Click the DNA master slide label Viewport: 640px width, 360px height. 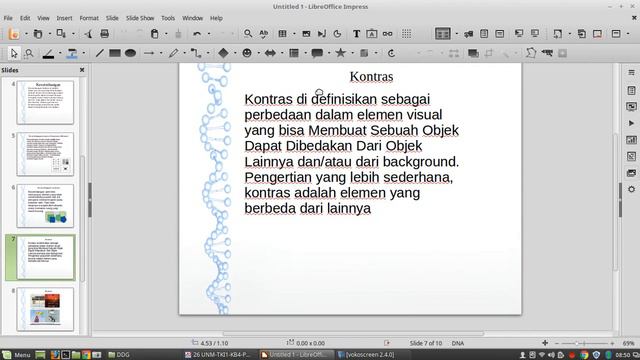(x=458, y=343)
